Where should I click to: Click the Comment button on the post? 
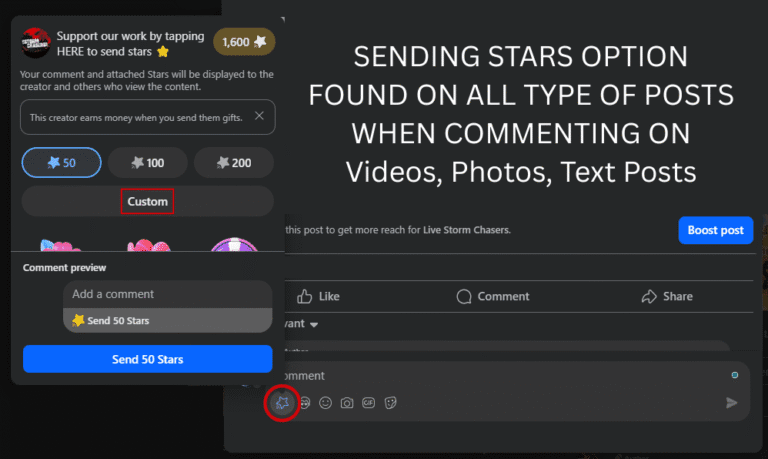pos(493,296)
